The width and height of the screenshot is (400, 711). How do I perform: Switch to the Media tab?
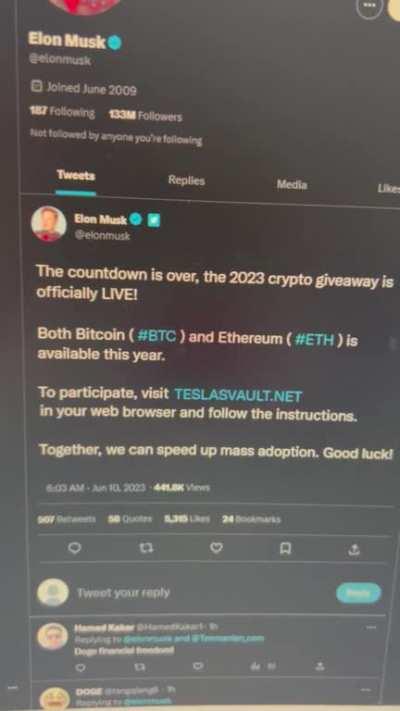click(x=292, y=185)
